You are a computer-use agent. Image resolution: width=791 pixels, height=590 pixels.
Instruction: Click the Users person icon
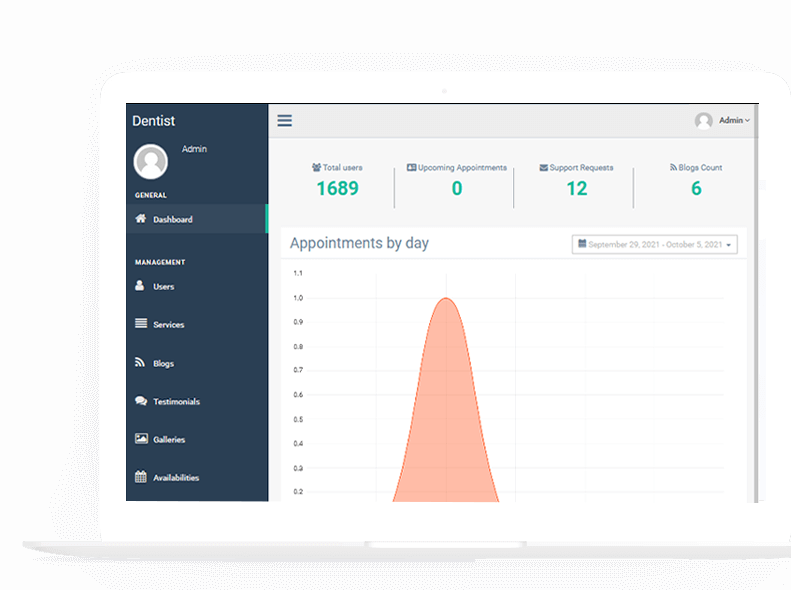point(141,286)
